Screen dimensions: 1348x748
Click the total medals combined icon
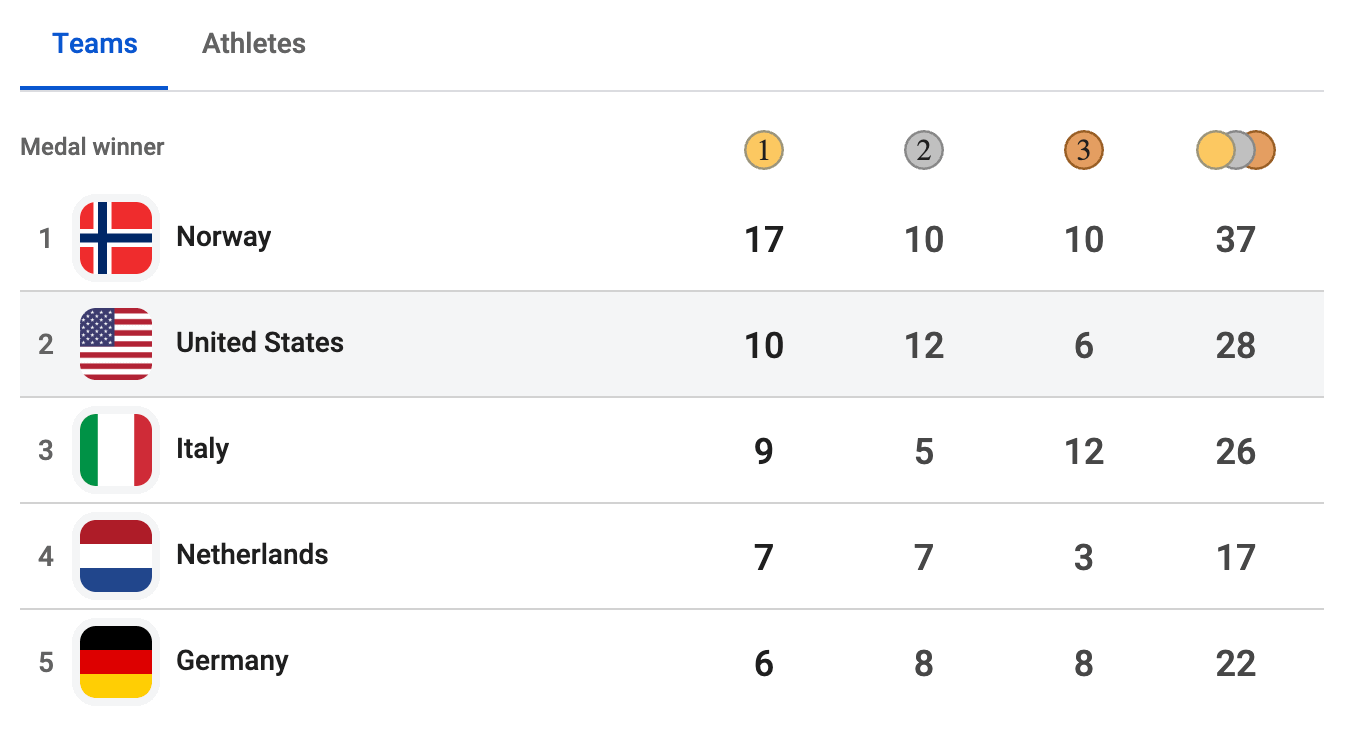point(1236,151)
